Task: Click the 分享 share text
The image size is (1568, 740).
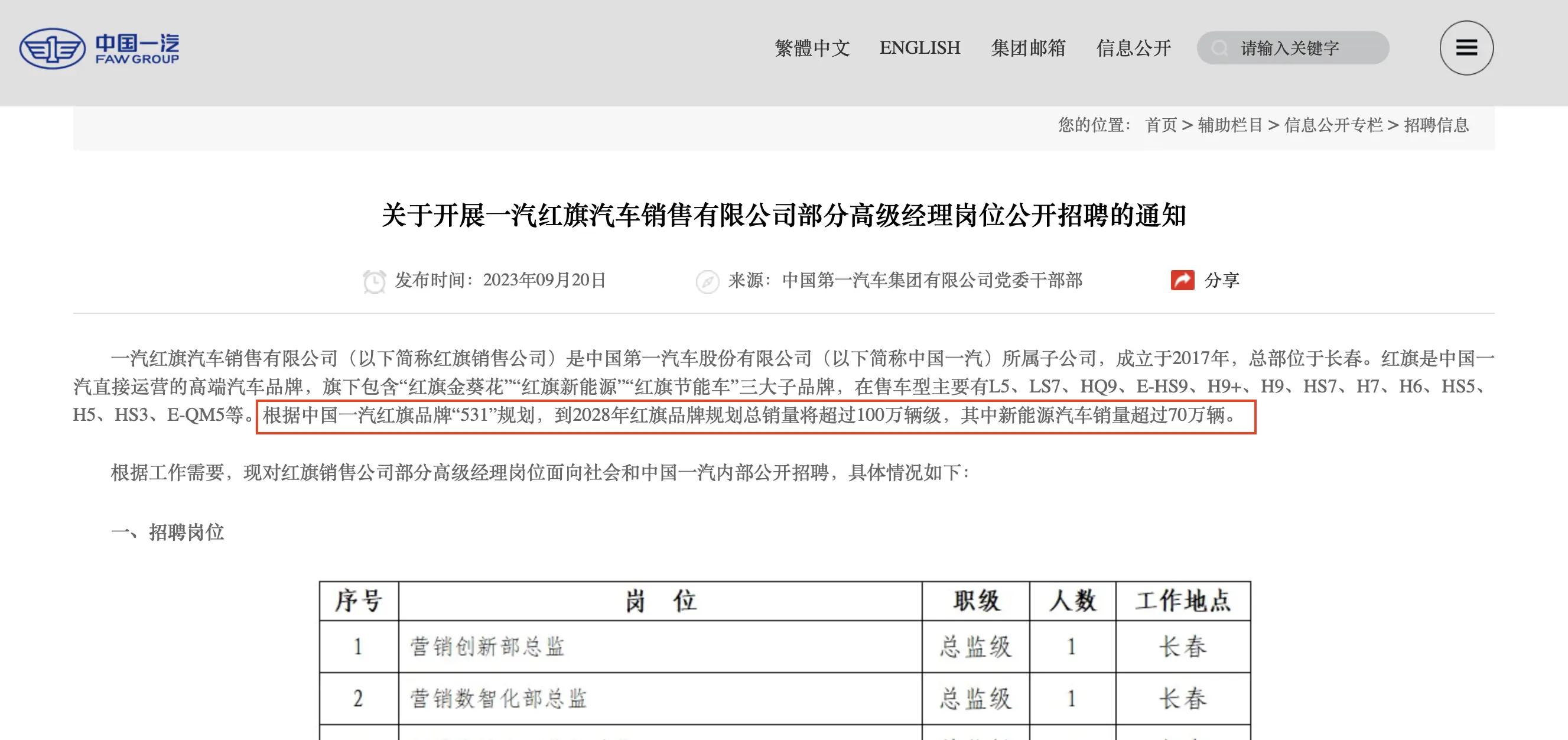Action: tap(1222, 280)
